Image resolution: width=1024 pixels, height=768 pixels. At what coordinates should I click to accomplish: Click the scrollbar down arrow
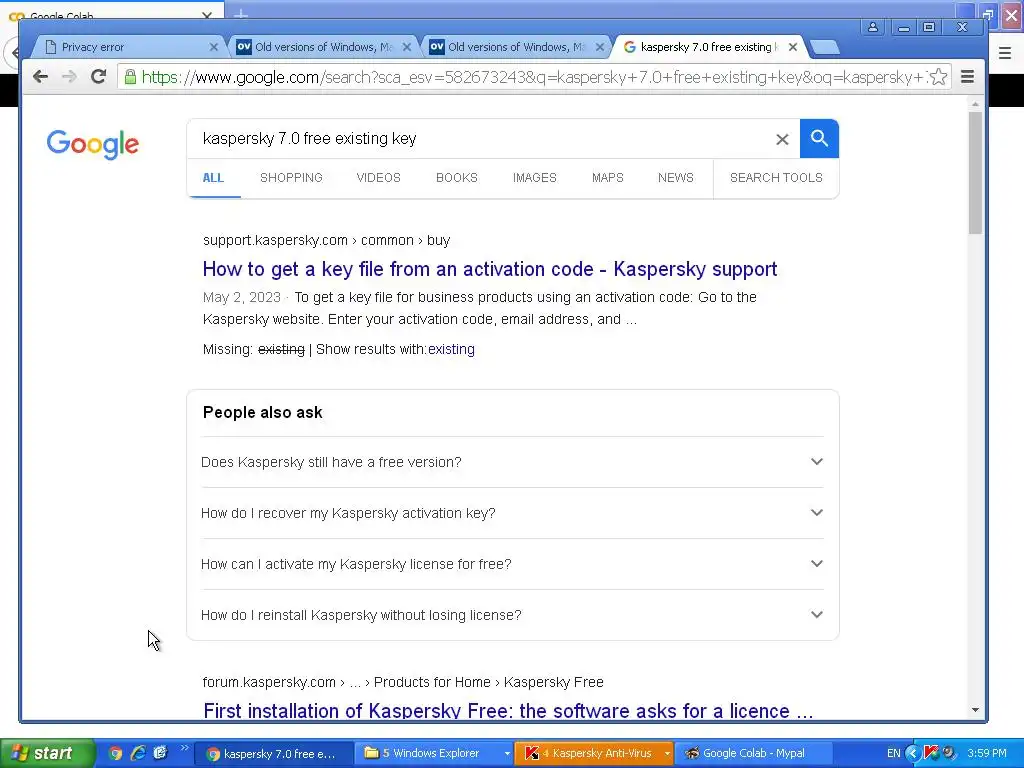tap(975, 710)
